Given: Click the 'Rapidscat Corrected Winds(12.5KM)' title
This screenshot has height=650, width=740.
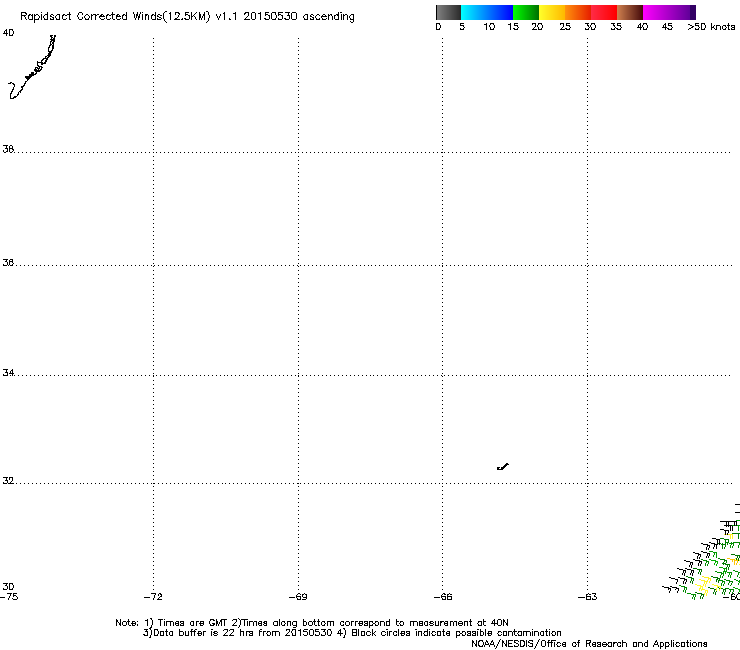Looking at the screenshot, I should click(x=115, y=16).
